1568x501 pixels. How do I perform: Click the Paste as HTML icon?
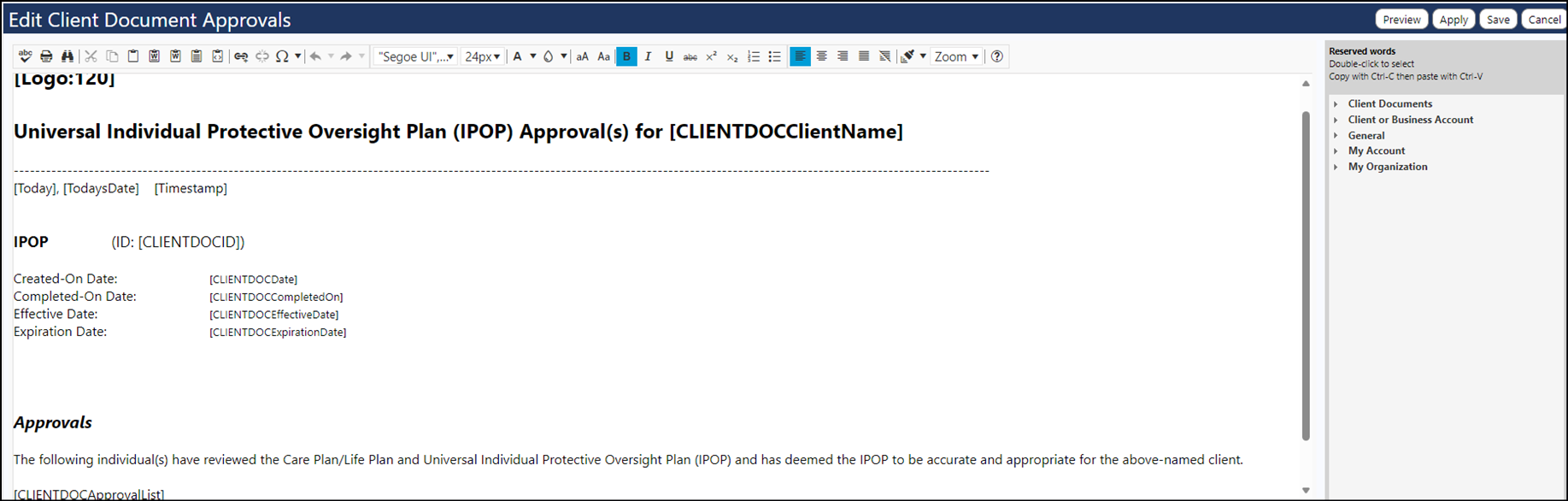(x=218, y=56)
